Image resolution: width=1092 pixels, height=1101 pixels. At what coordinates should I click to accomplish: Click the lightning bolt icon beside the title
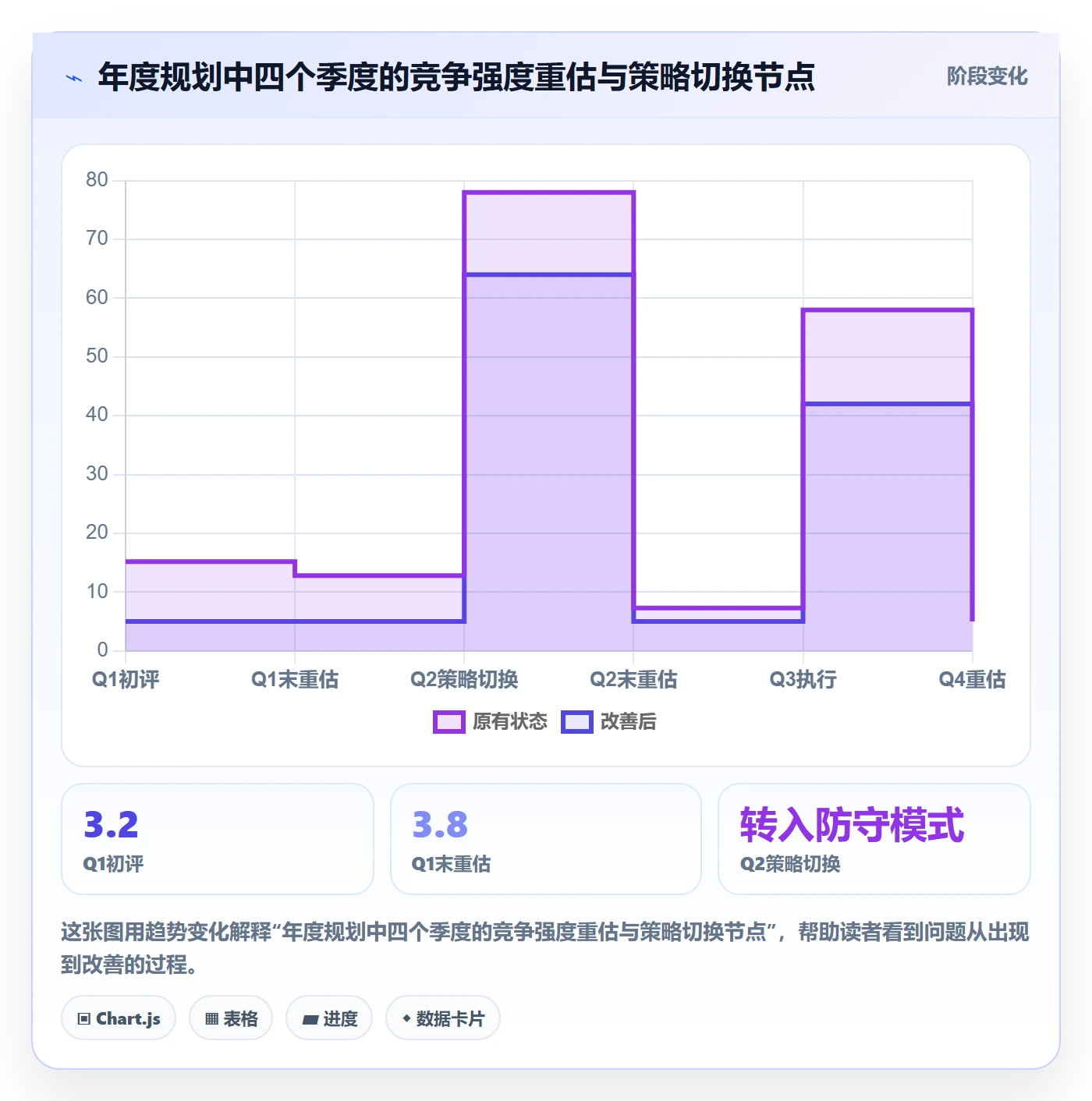coord(74,78)
